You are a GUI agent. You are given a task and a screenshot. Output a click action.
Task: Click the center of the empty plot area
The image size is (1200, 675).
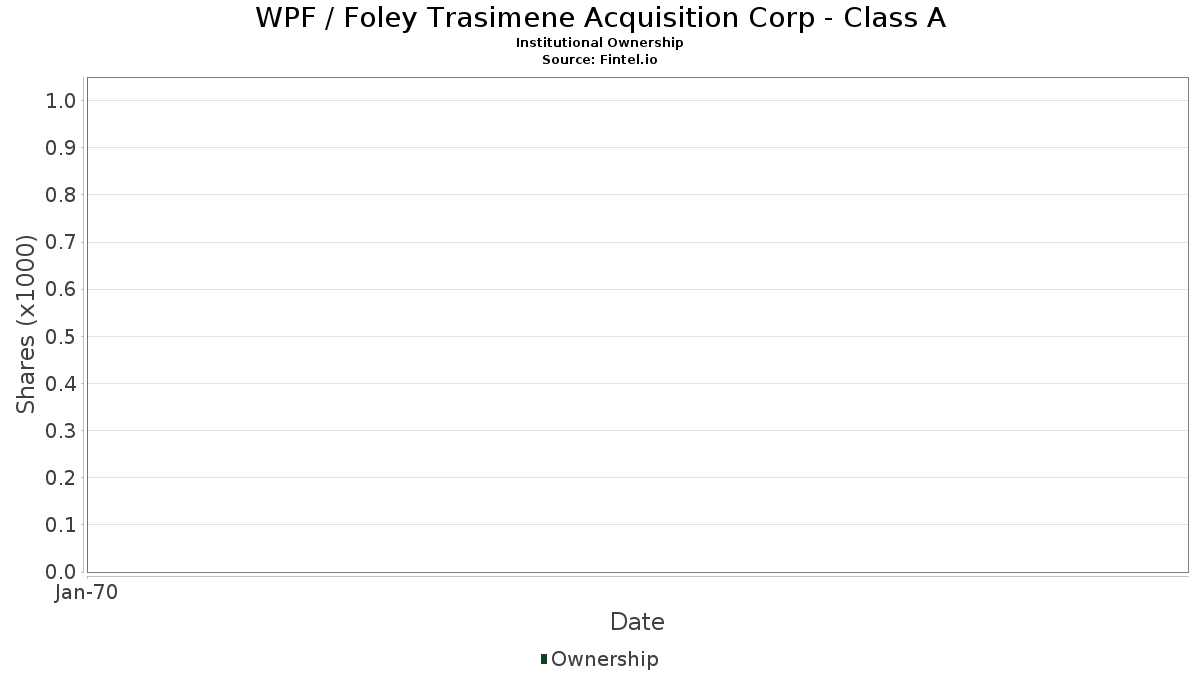[637, 325]
